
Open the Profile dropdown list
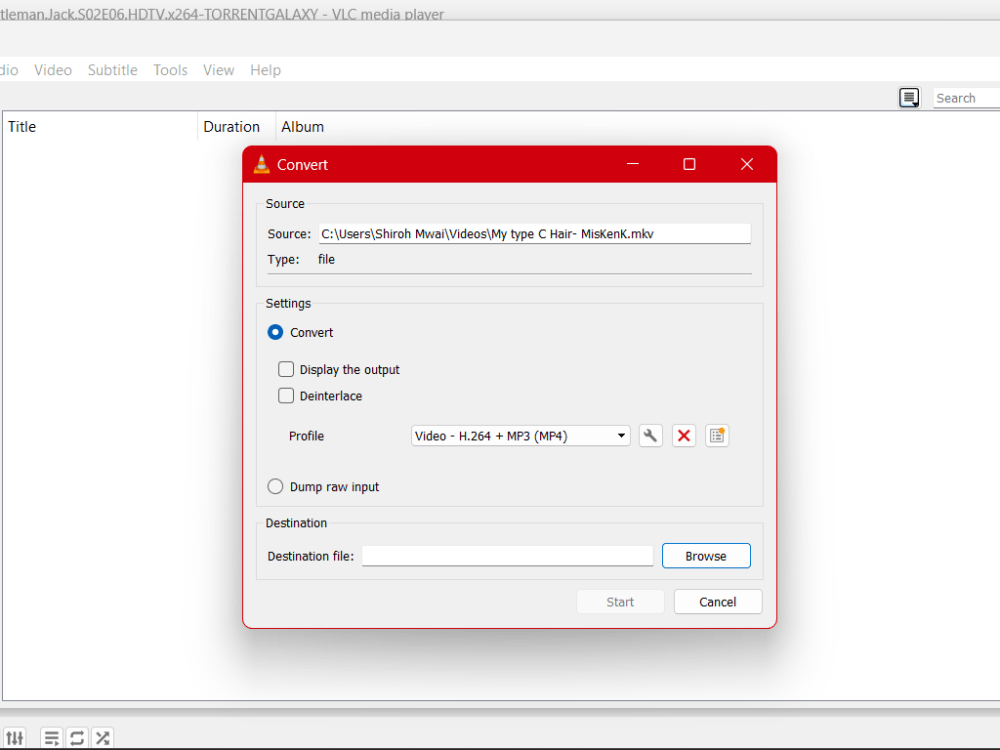[520, 436]
